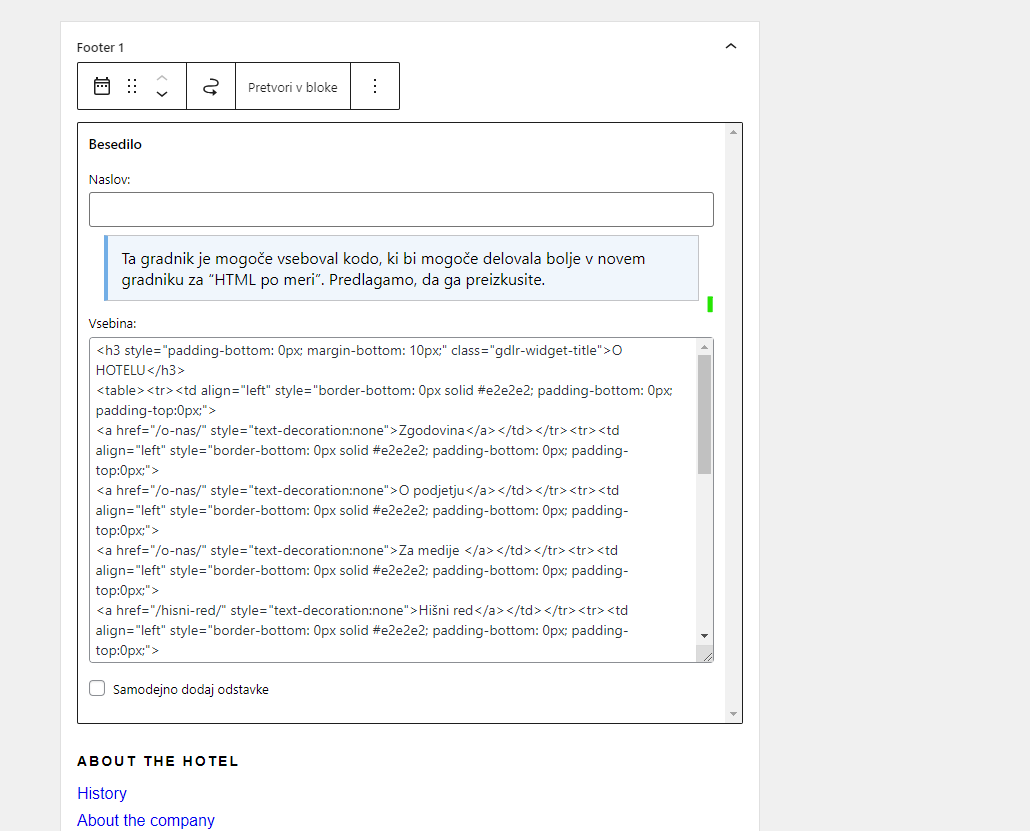1030x831 pixels.
Task: Click the Hišni red anchor line in code
Action: [x=362, y=610]
